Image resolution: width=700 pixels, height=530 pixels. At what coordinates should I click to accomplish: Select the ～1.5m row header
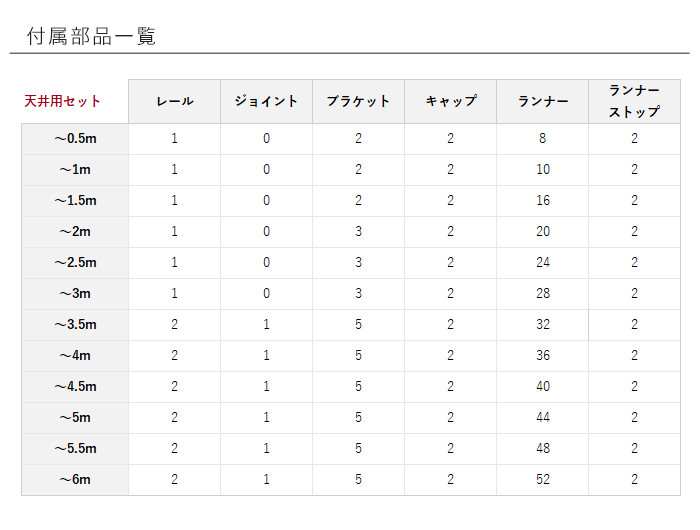tap(75, 201)
